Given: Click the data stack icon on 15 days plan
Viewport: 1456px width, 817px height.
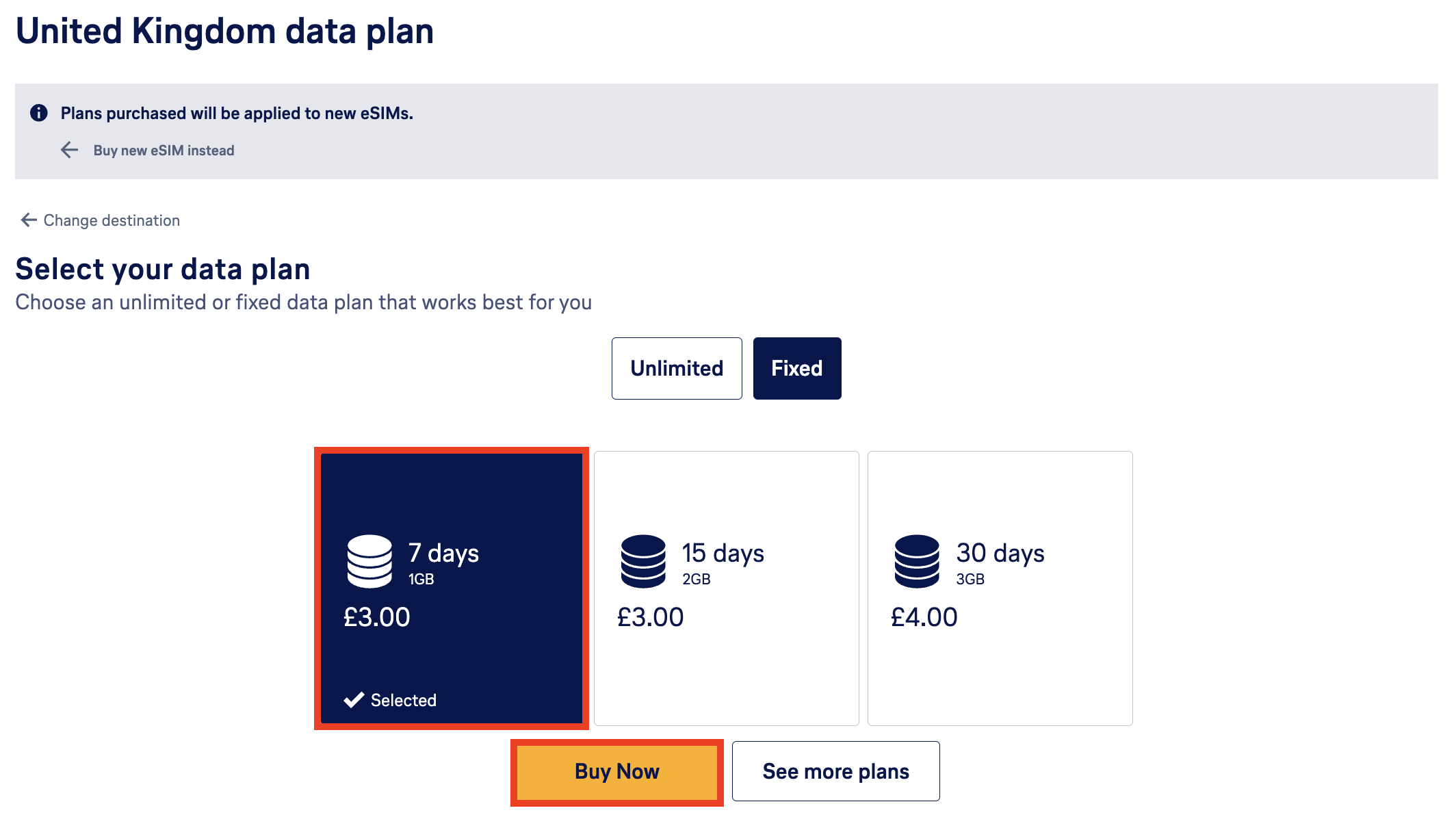Looking at the screenshot, I should (x=643, y=561).
